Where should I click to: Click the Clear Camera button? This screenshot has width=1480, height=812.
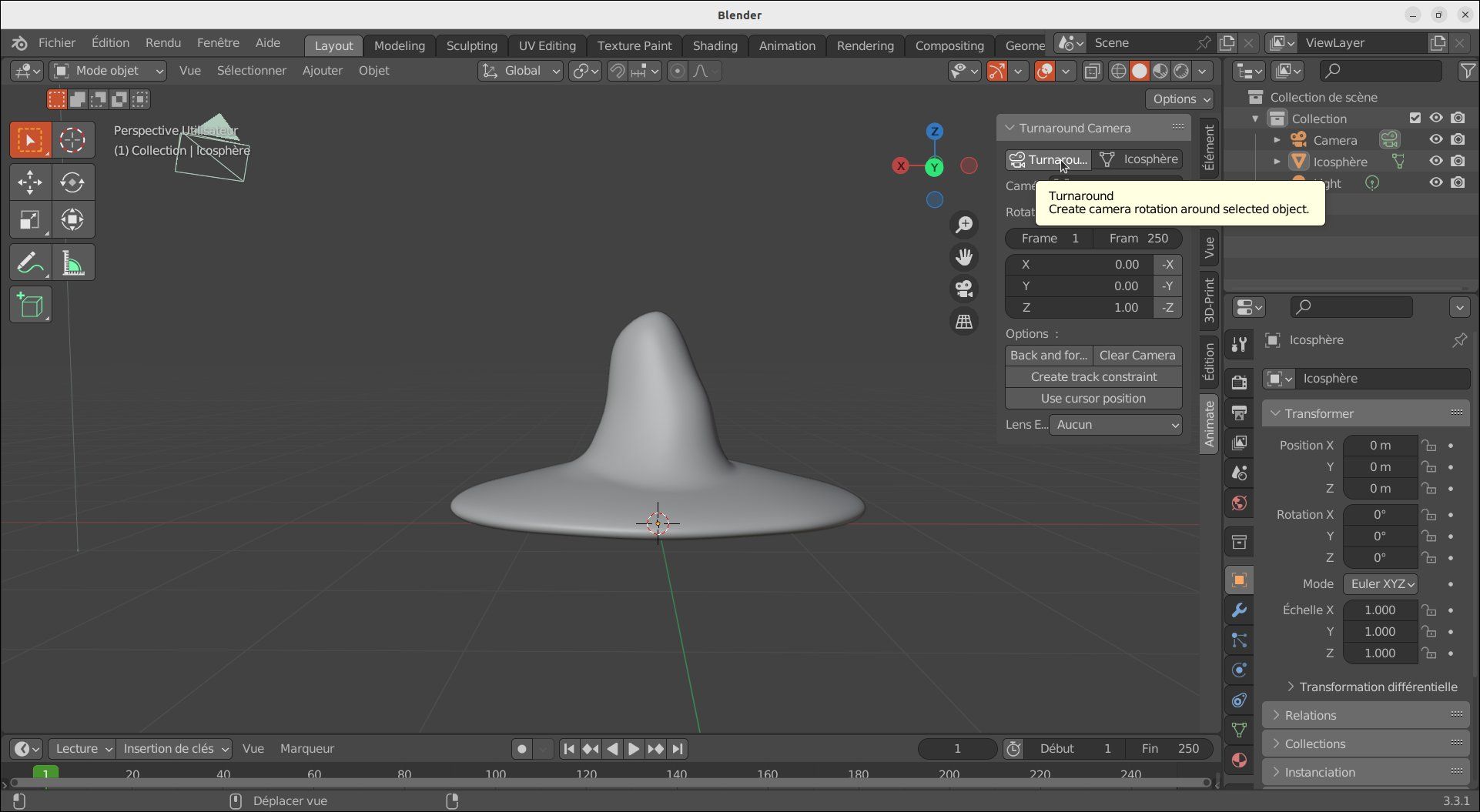(x=1137, y=356)
